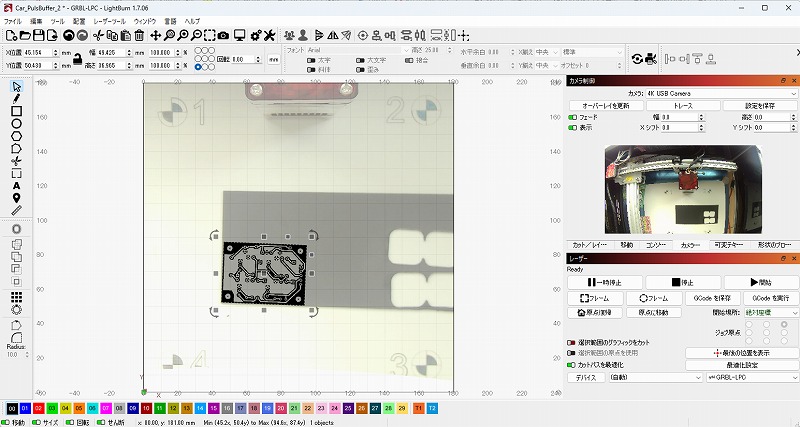Switch to the 移動 panel tab
Image resolution: width=800 pixels, height=427 pixels.
[x=626, y=244]
